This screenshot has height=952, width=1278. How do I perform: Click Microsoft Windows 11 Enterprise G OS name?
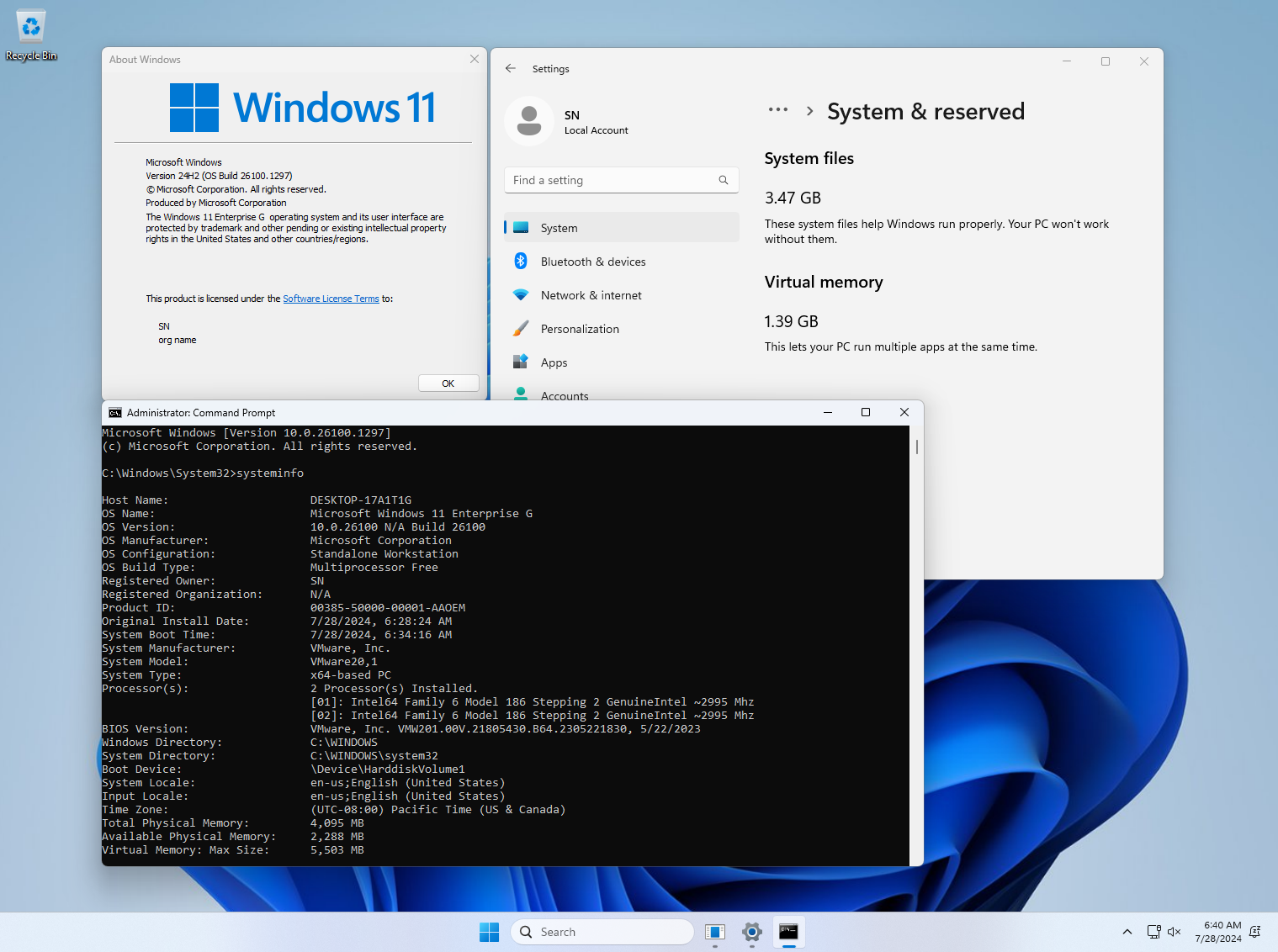point(422,514)
